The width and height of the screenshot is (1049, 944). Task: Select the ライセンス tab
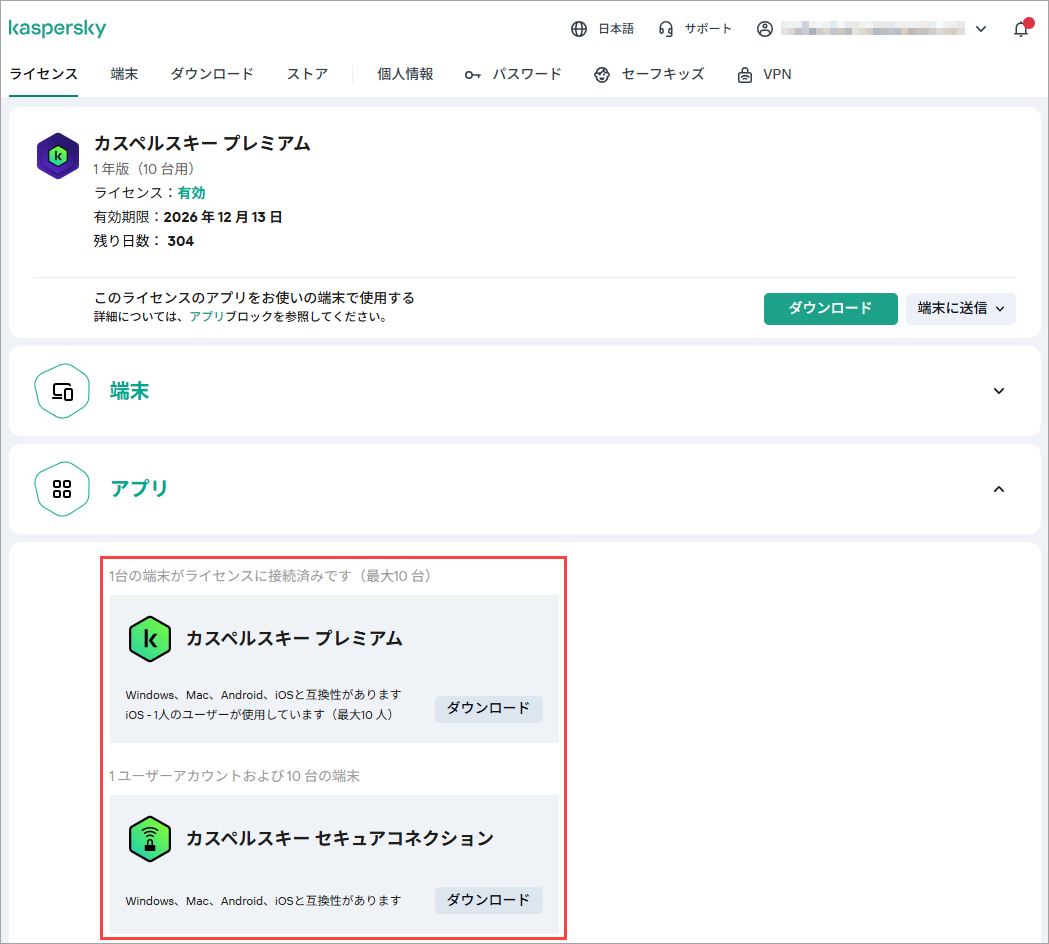click(x=43, y=74)
